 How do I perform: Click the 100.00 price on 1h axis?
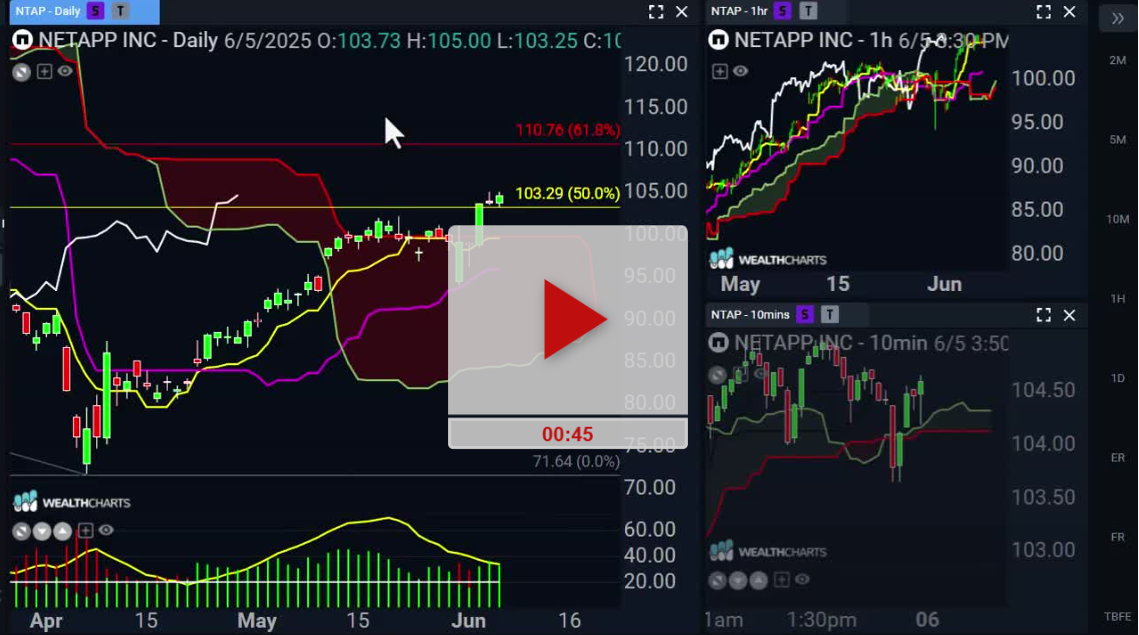click(1043, 78)
